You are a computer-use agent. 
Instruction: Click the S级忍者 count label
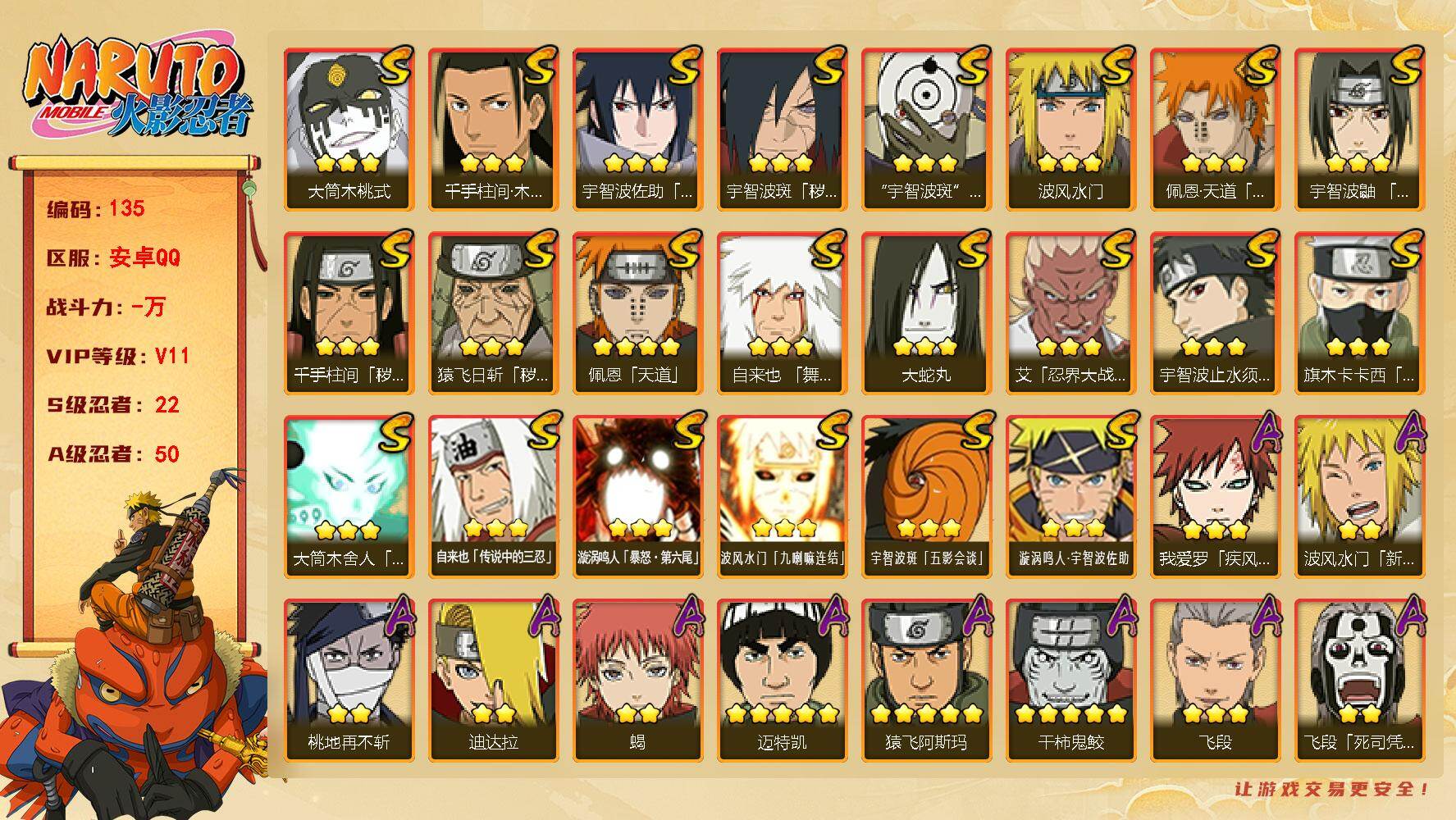[113, 405]
